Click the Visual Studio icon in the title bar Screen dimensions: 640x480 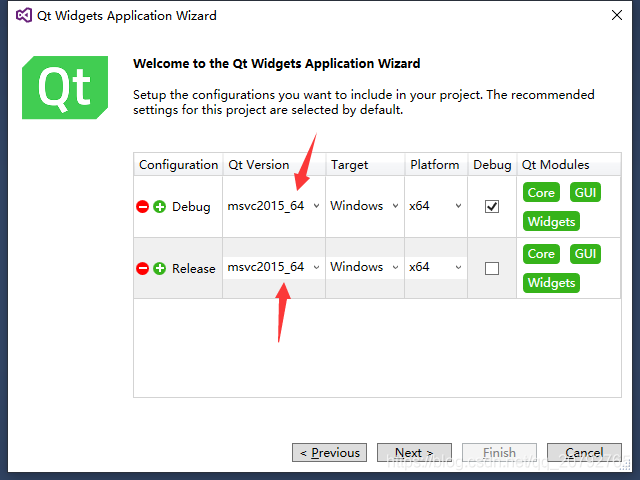pyautogui.click(x=24, y=16)
